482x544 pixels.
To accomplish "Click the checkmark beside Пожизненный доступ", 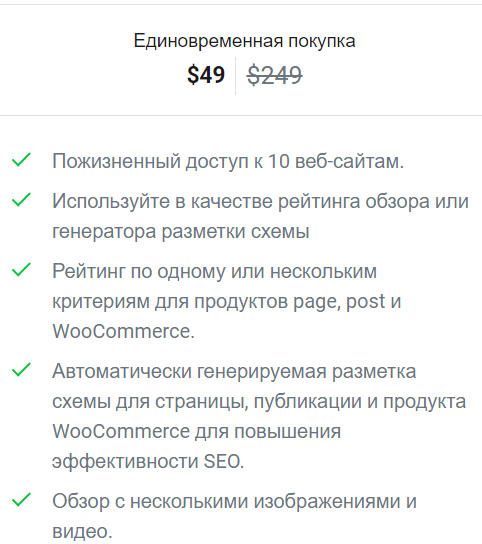I will coord(21,160).
